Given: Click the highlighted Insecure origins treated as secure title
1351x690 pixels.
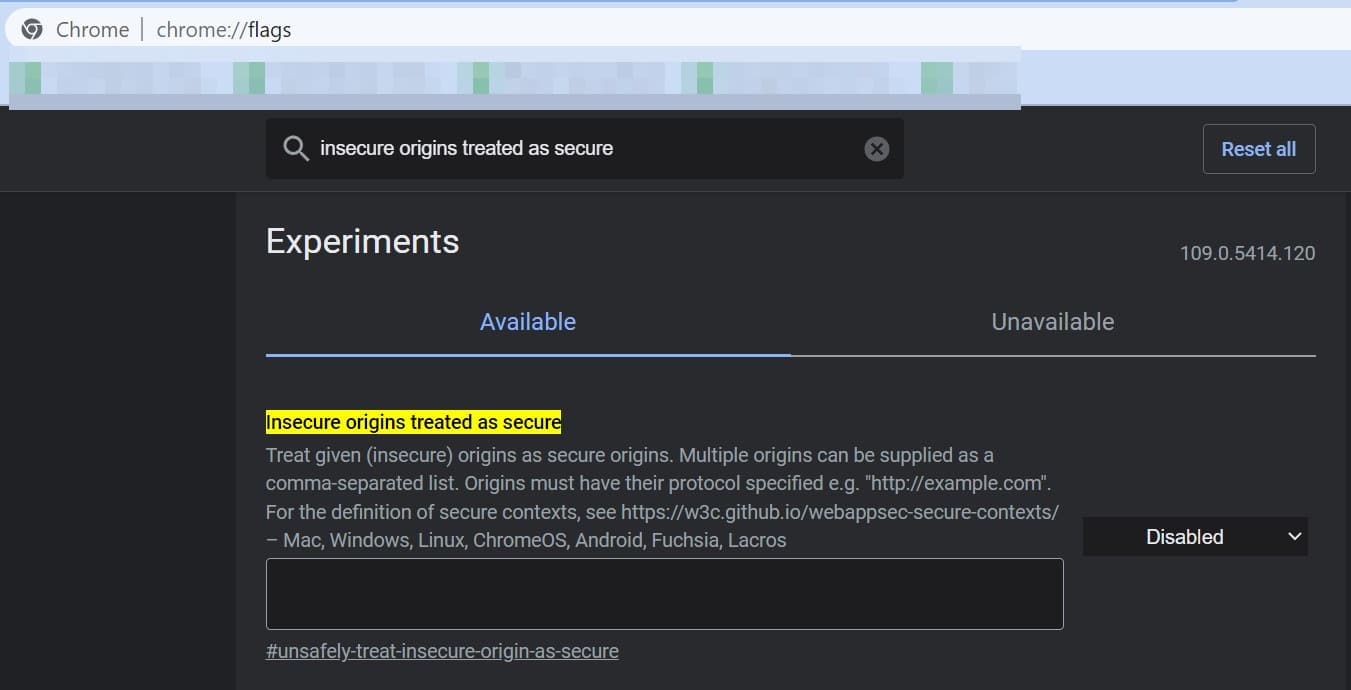Looking at the screenshot, I should pyautogui.click(x=413, y=422).
